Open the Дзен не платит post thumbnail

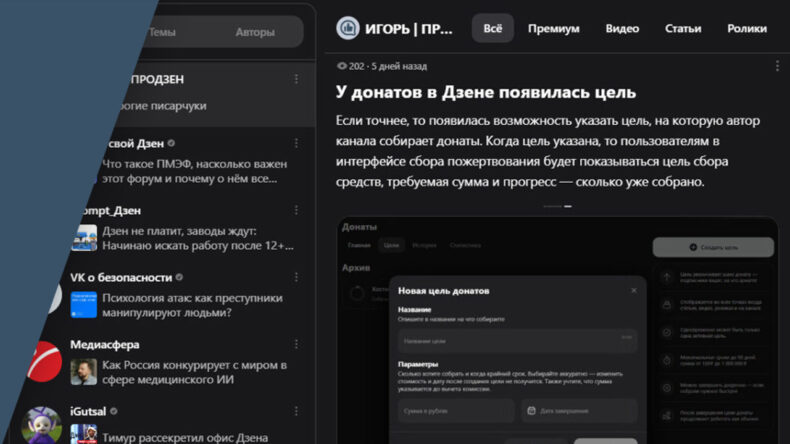(84, 238)
